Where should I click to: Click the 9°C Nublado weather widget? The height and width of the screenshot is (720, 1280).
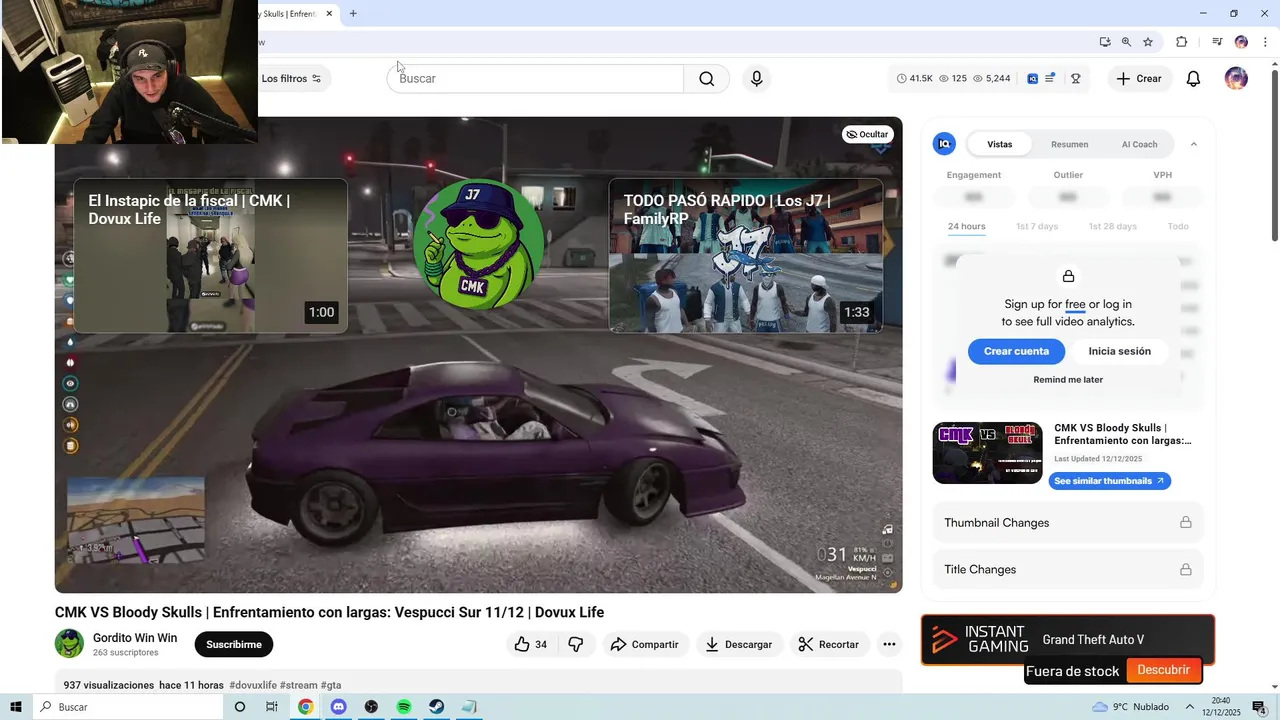click(x=1131, y=707)
